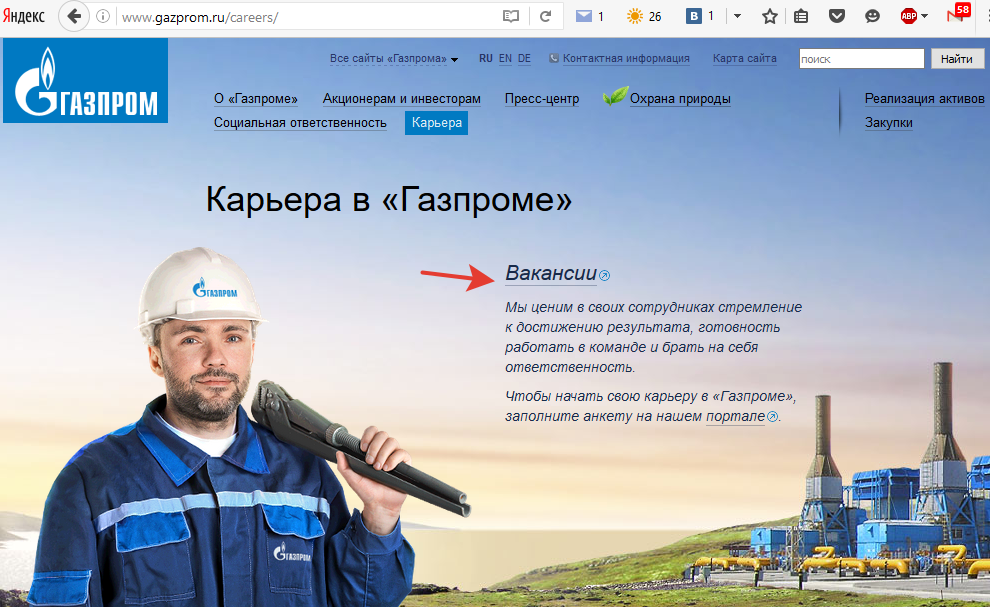Open the chat smiley icon in toolbar

pyautogui.click(x=873, y=16)
